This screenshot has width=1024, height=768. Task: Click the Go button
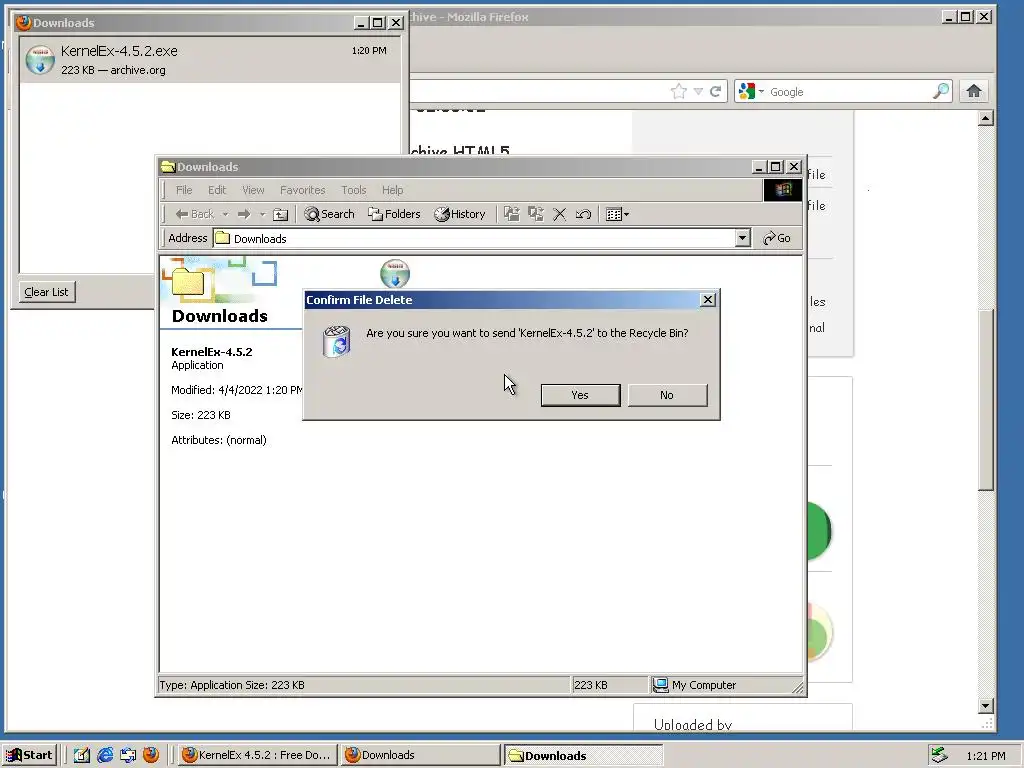(777, 238)
